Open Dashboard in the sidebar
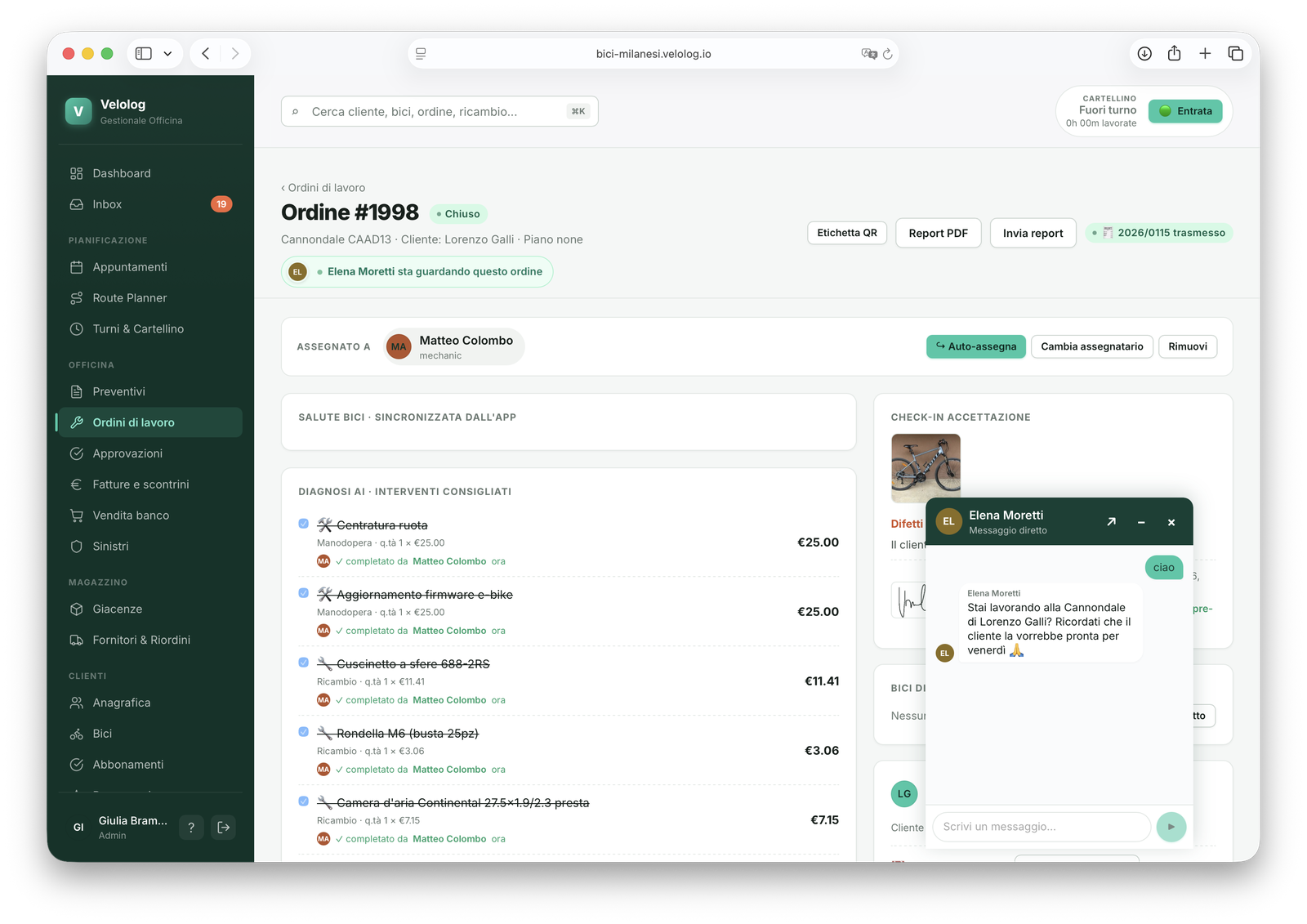1307x924 pixels. [150, 173]
